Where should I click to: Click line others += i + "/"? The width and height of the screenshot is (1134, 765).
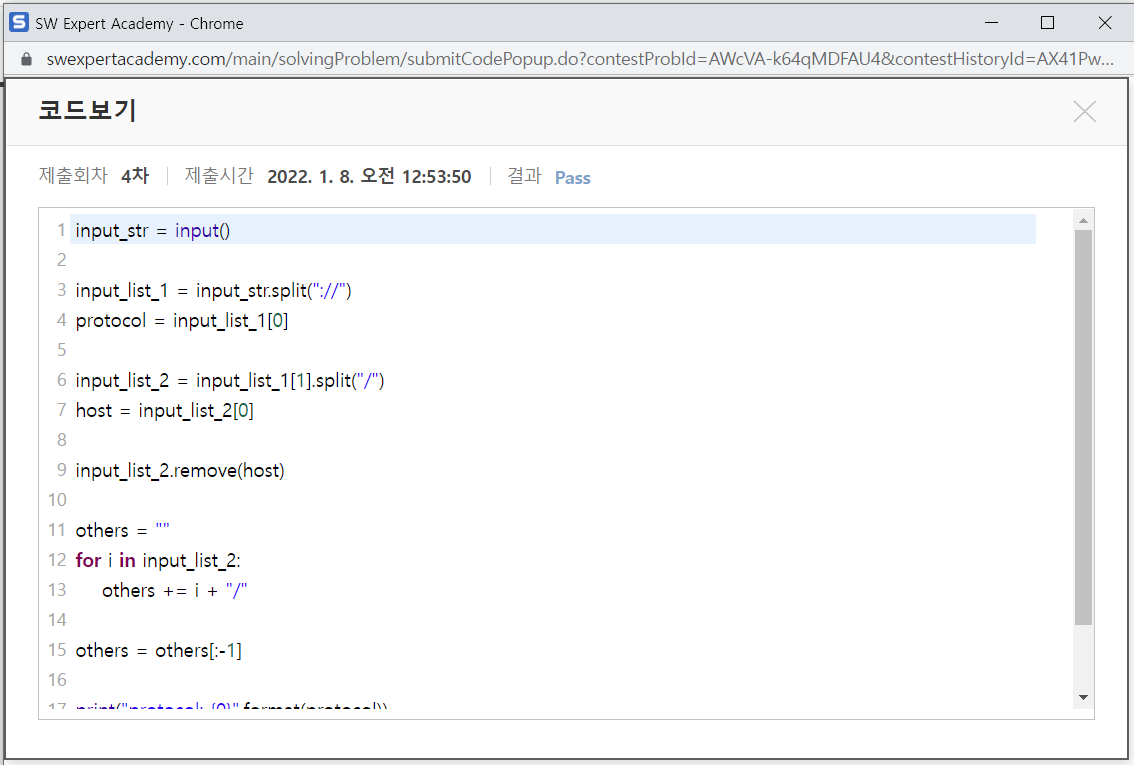click(x=174, y=591)
